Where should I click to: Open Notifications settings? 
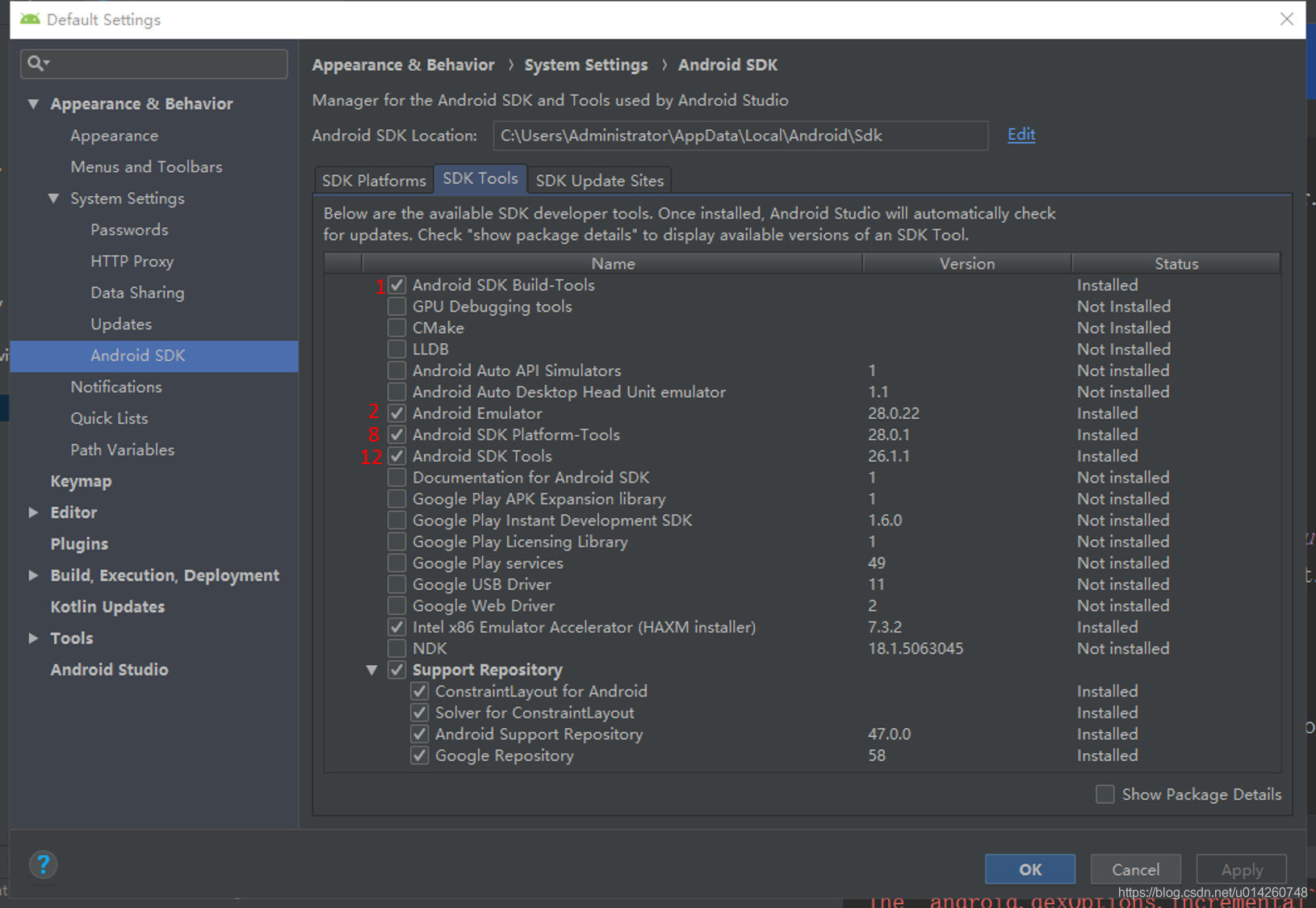[x=116, y=387]
